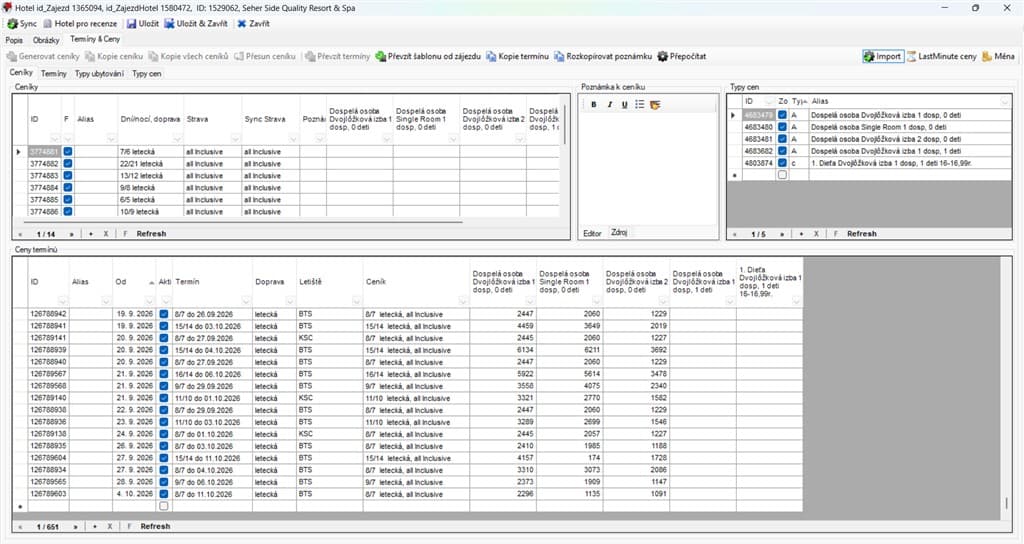
Task: Insert bullet list in note editor
Action: click(639, 104)
